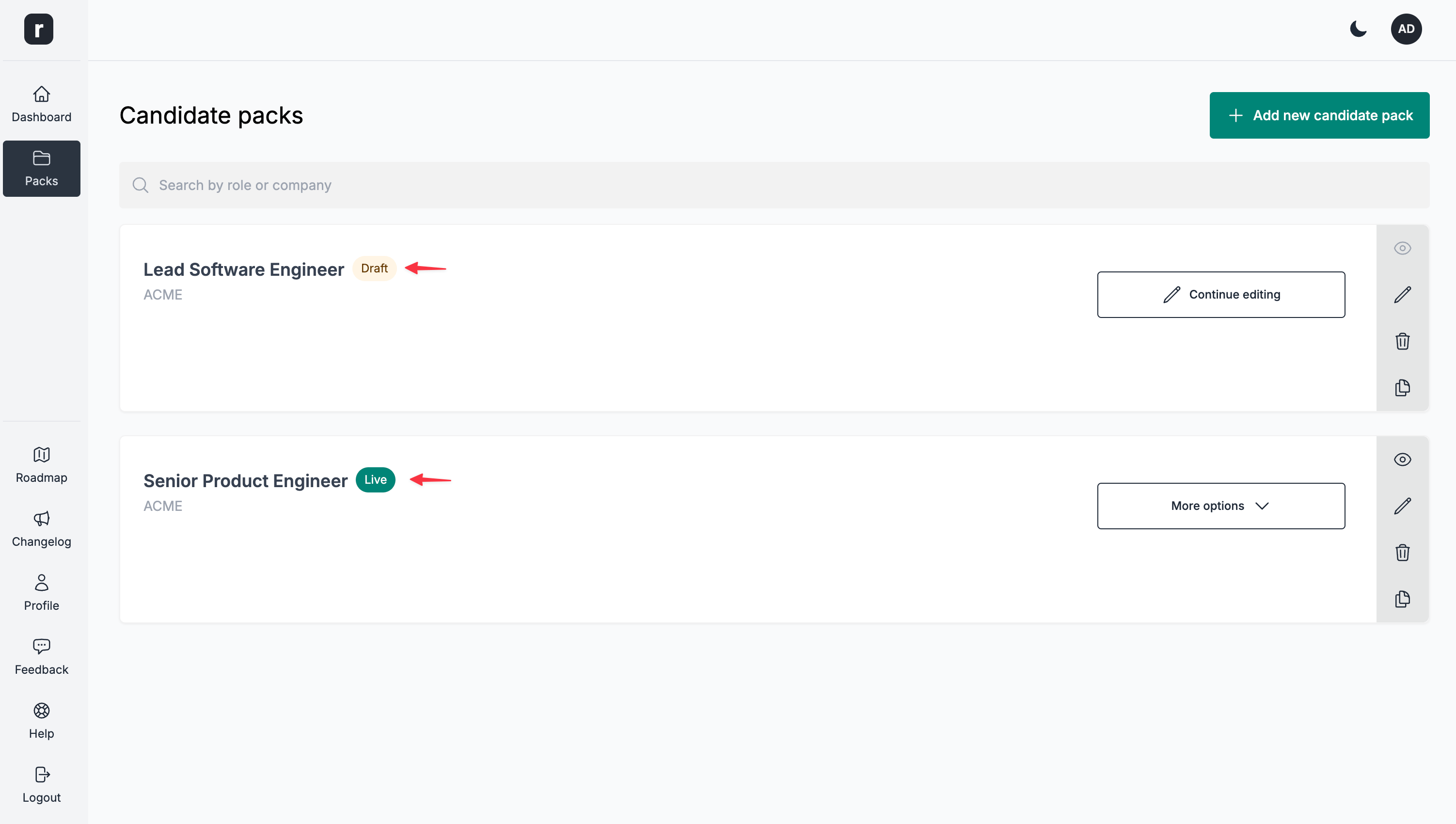Click the Help lifebuoy icon
The height and width of the screenshot is (824, 1456).
click(x=41, y=711)
